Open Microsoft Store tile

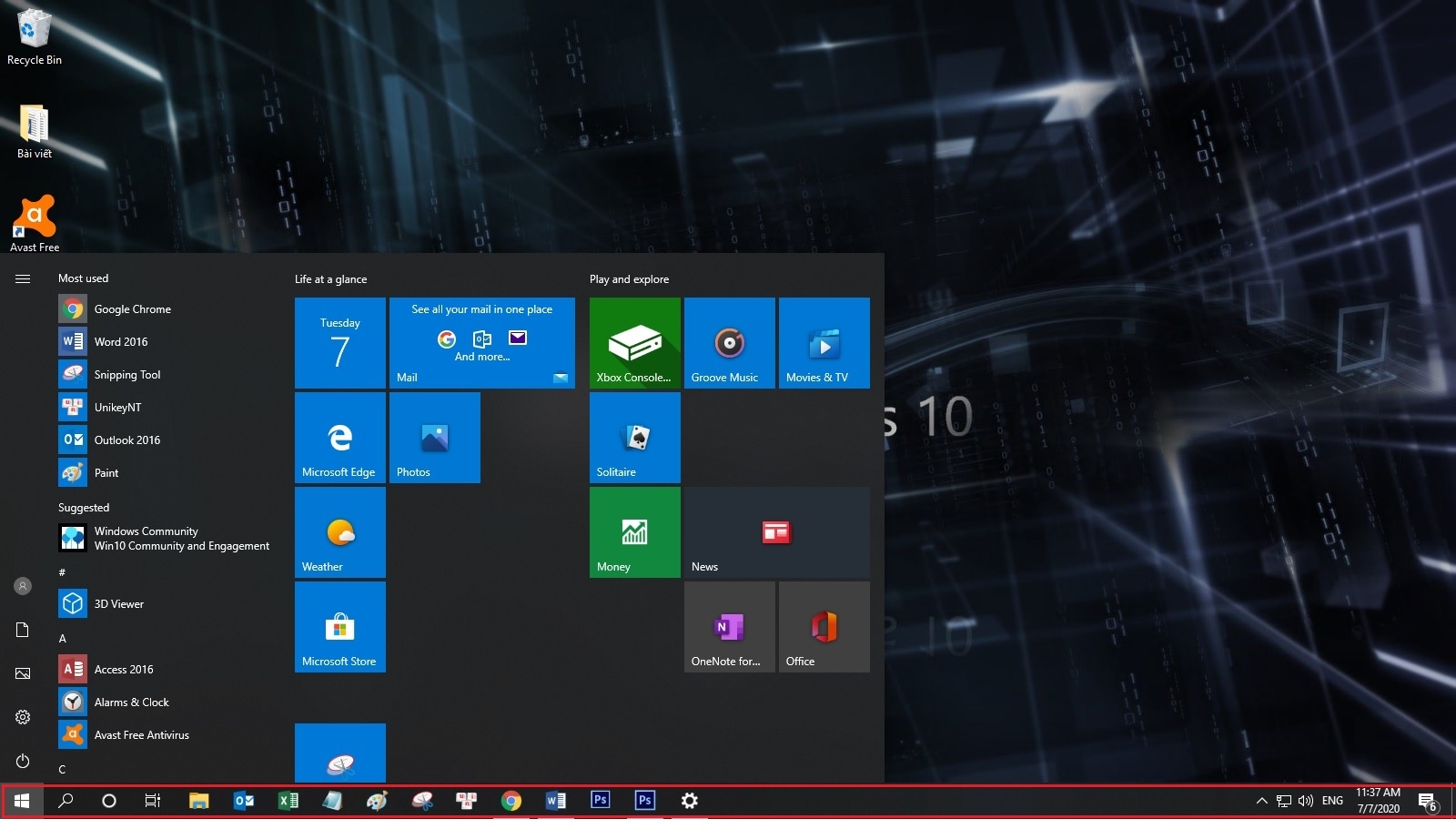(339, 627)
